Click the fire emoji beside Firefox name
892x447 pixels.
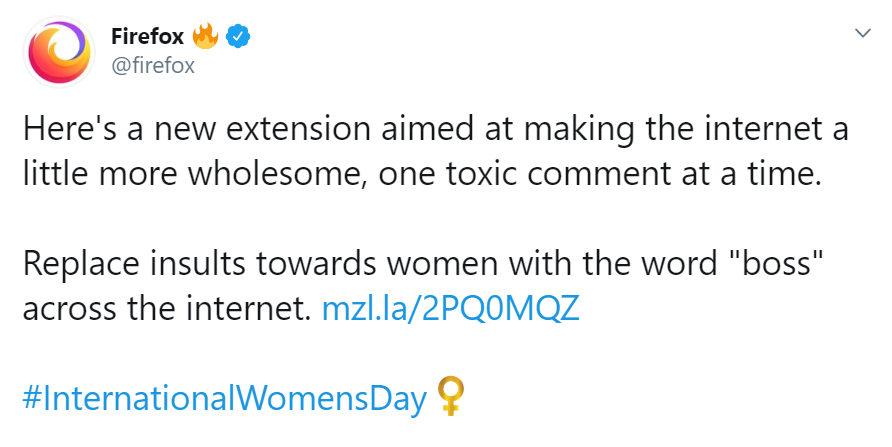coord(205,36)
